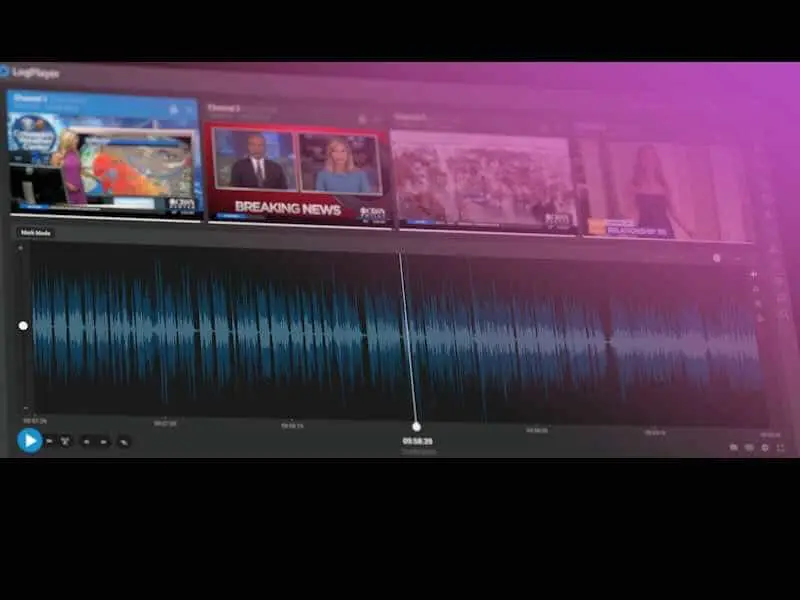Click the playhead handle on timeline

416,427
